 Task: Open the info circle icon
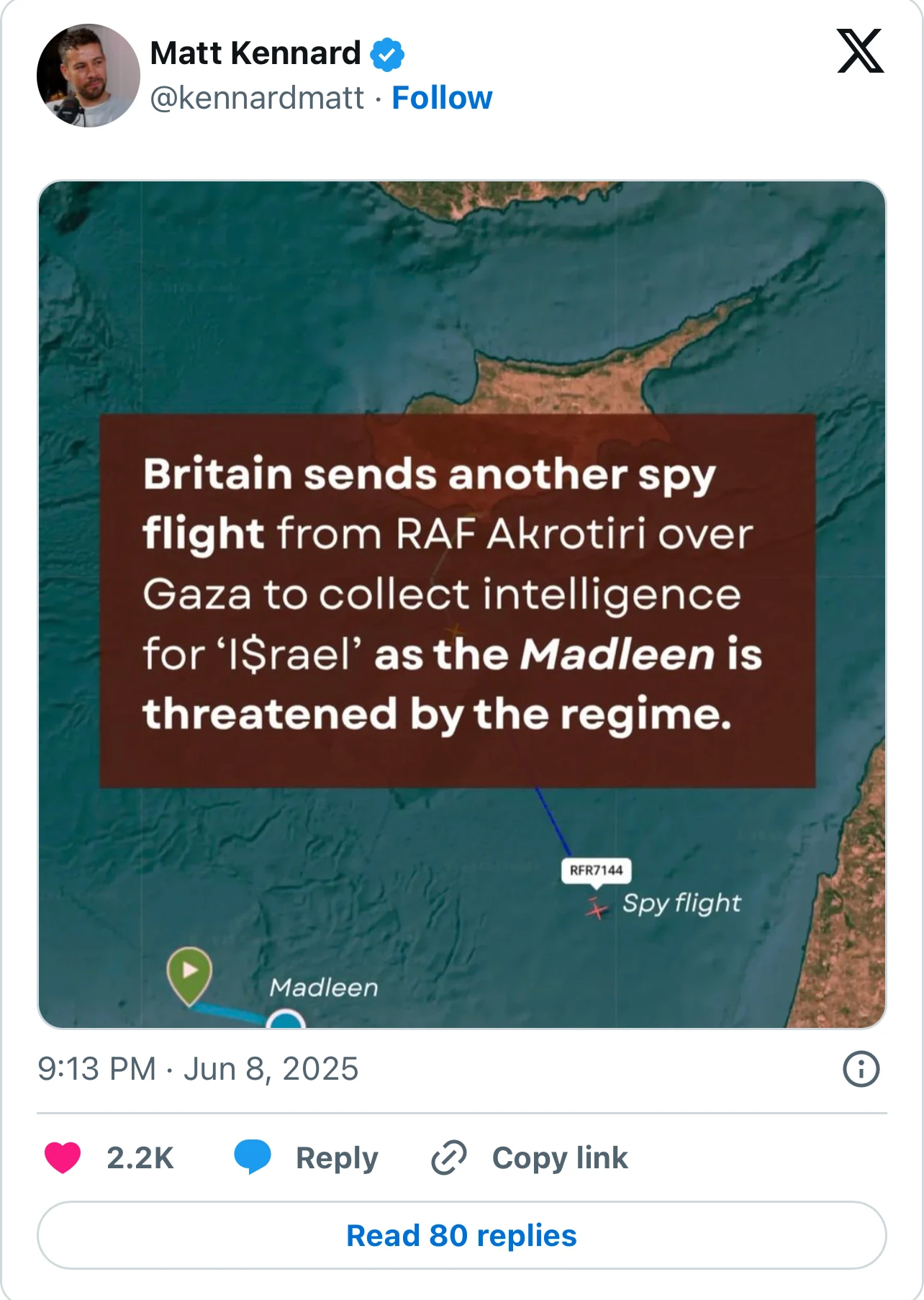tap(861, 1069)
